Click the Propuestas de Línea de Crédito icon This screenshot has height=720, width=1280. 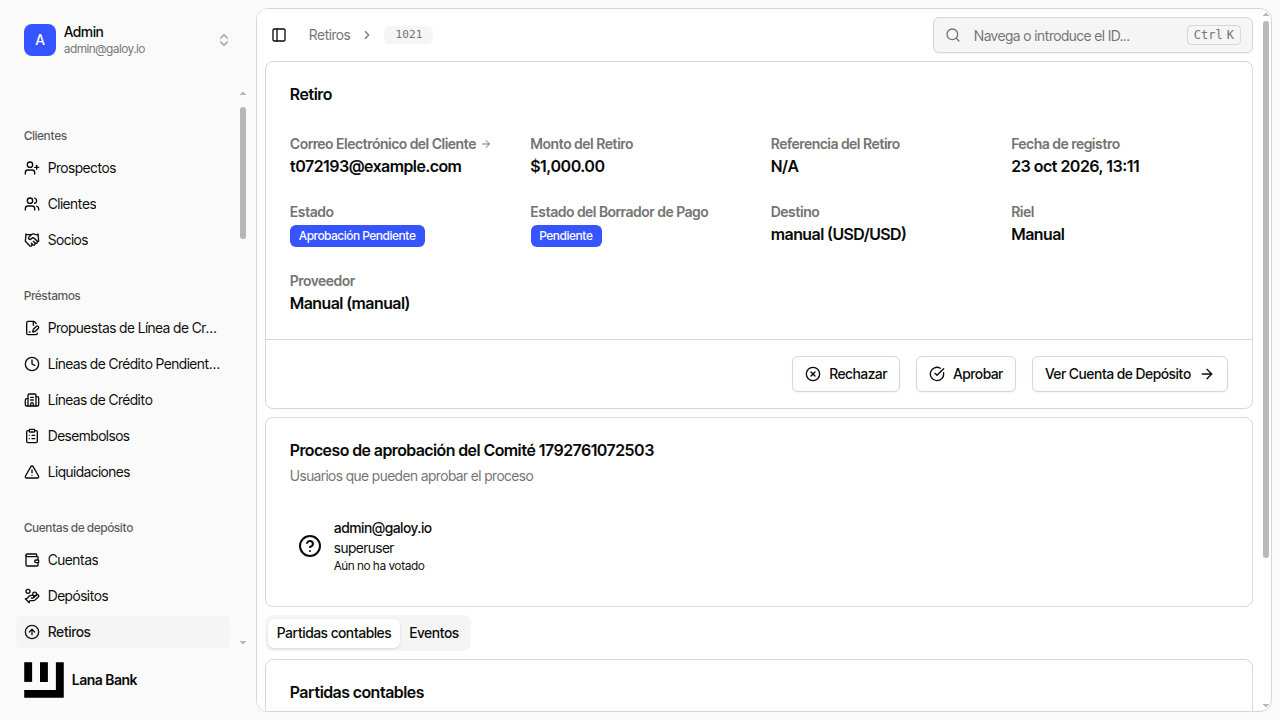point(32,328)
